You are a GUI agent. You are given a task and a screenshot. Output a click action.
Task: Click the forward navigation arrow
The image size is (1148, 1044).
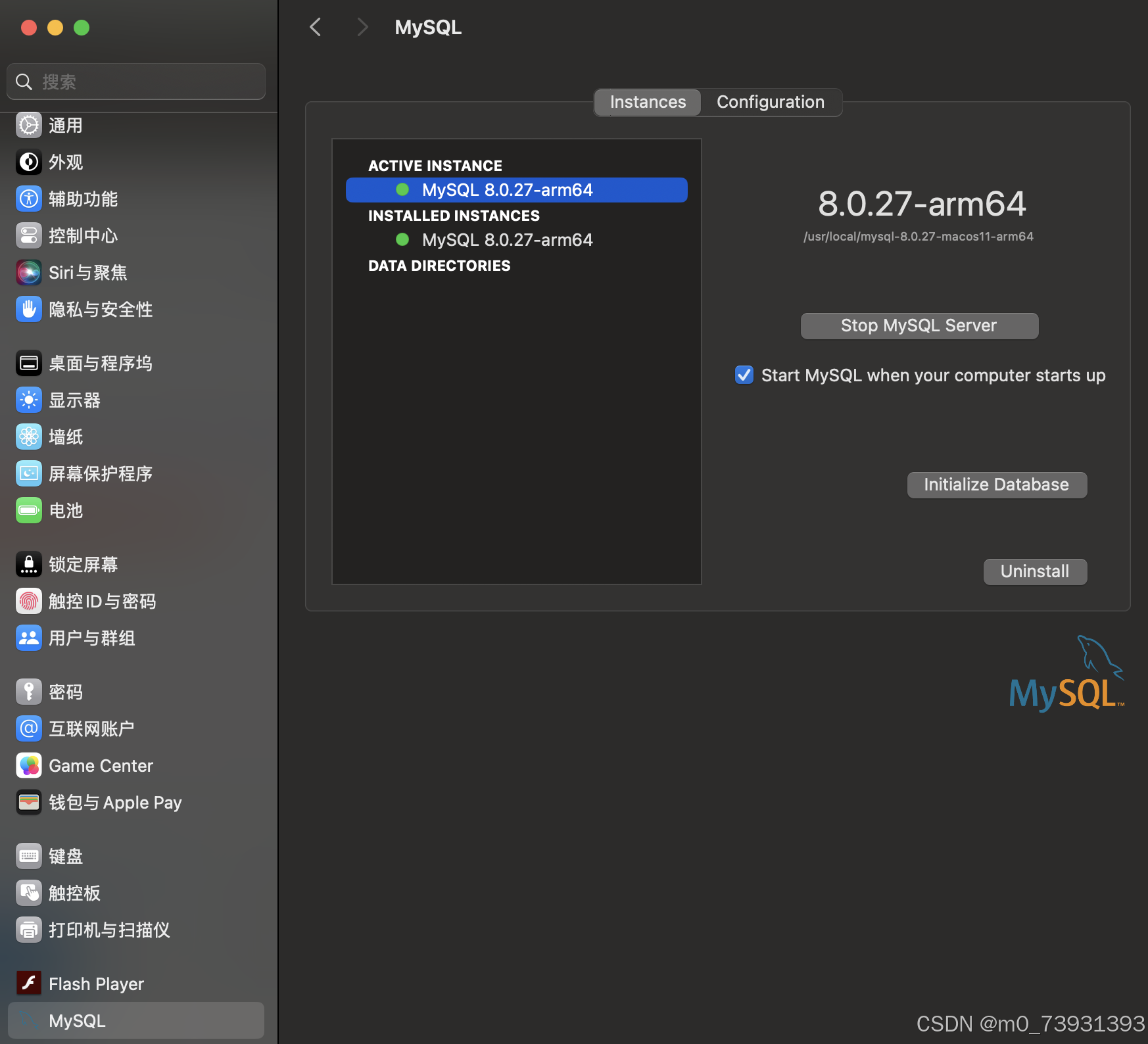pyautogui.click(x=362, y=27)
